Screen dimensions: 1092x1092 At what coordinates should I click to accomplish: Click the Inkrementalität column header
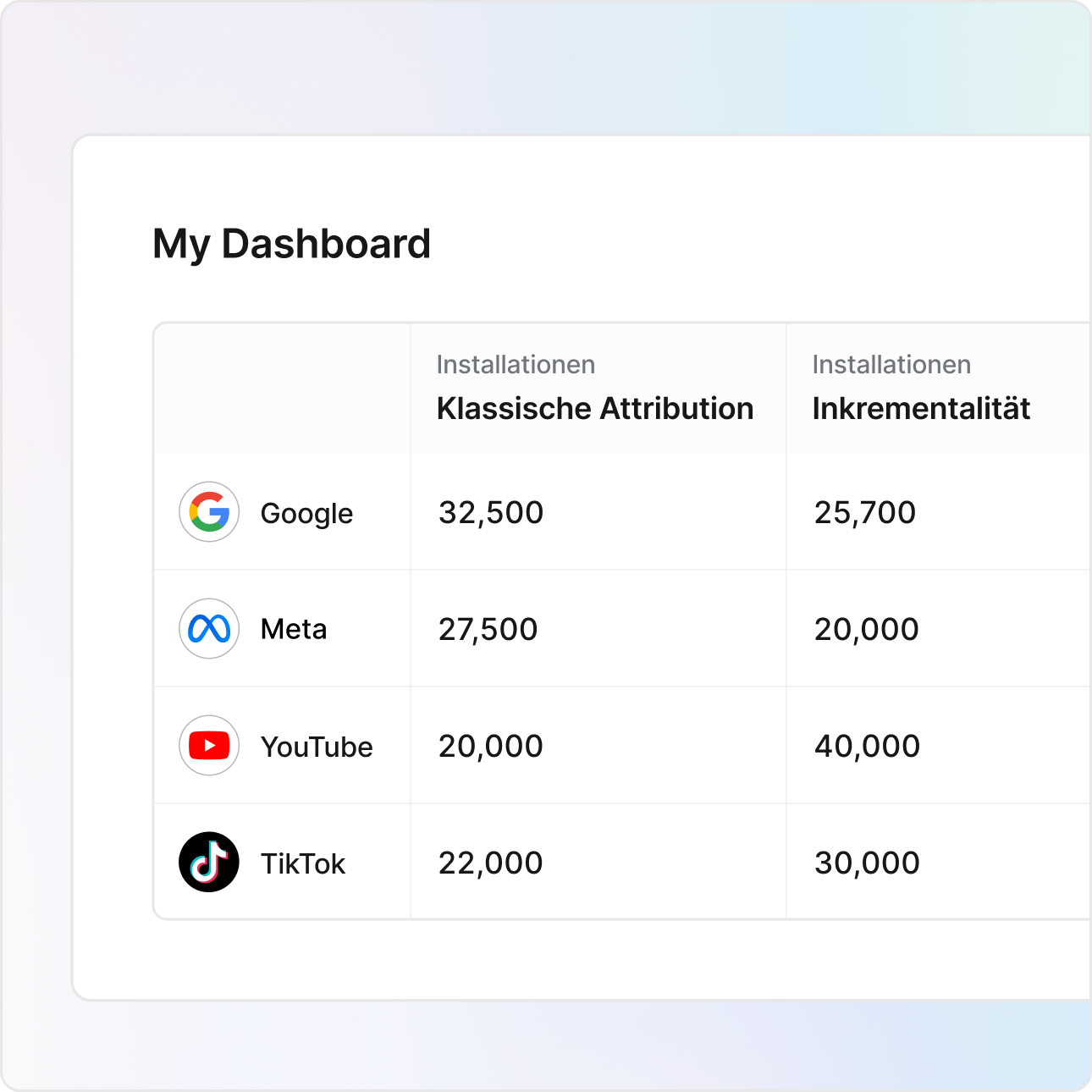(921, 409)
